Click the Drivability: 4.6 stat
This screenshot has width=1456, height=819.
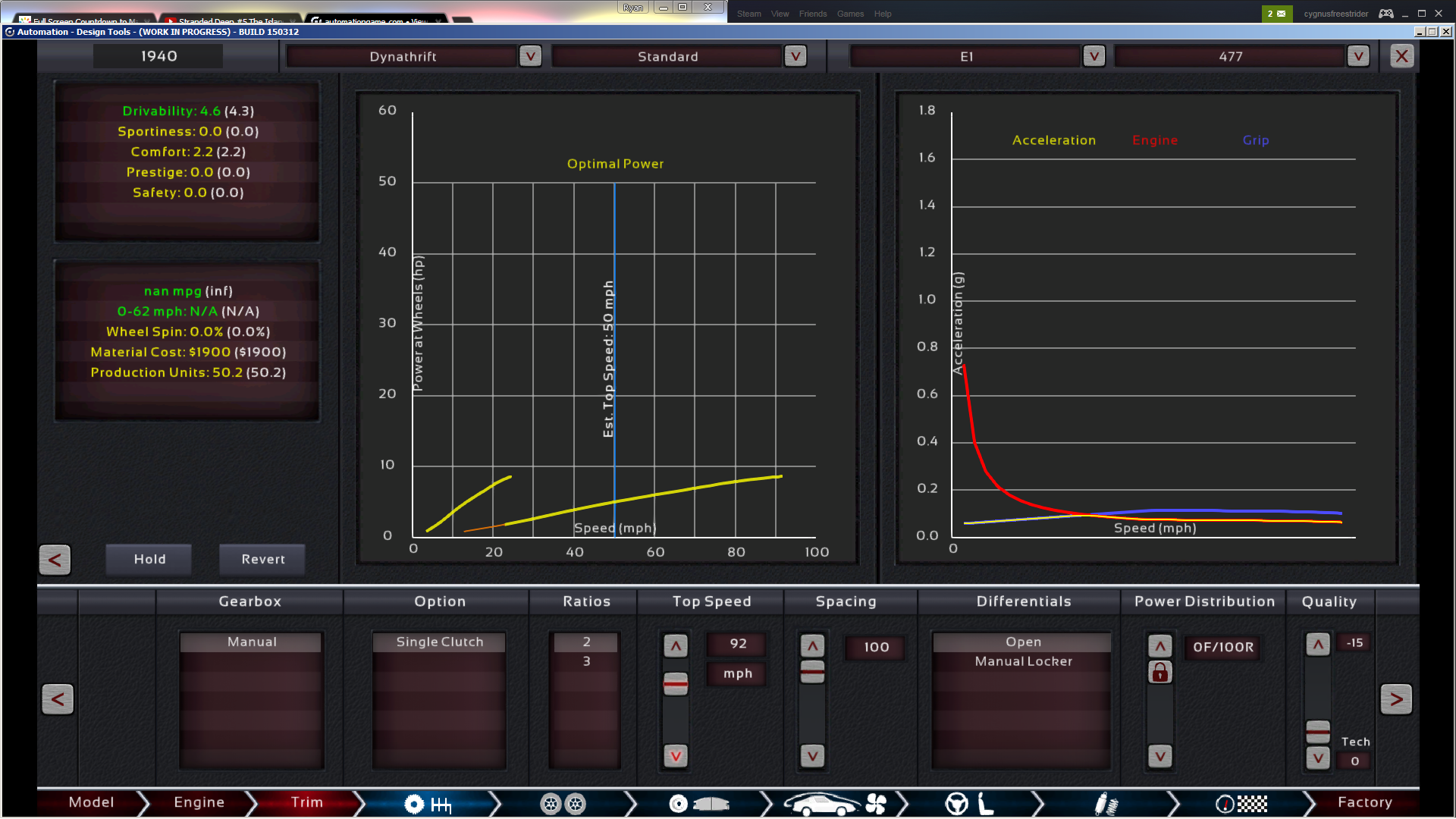(x=188, y=111)
